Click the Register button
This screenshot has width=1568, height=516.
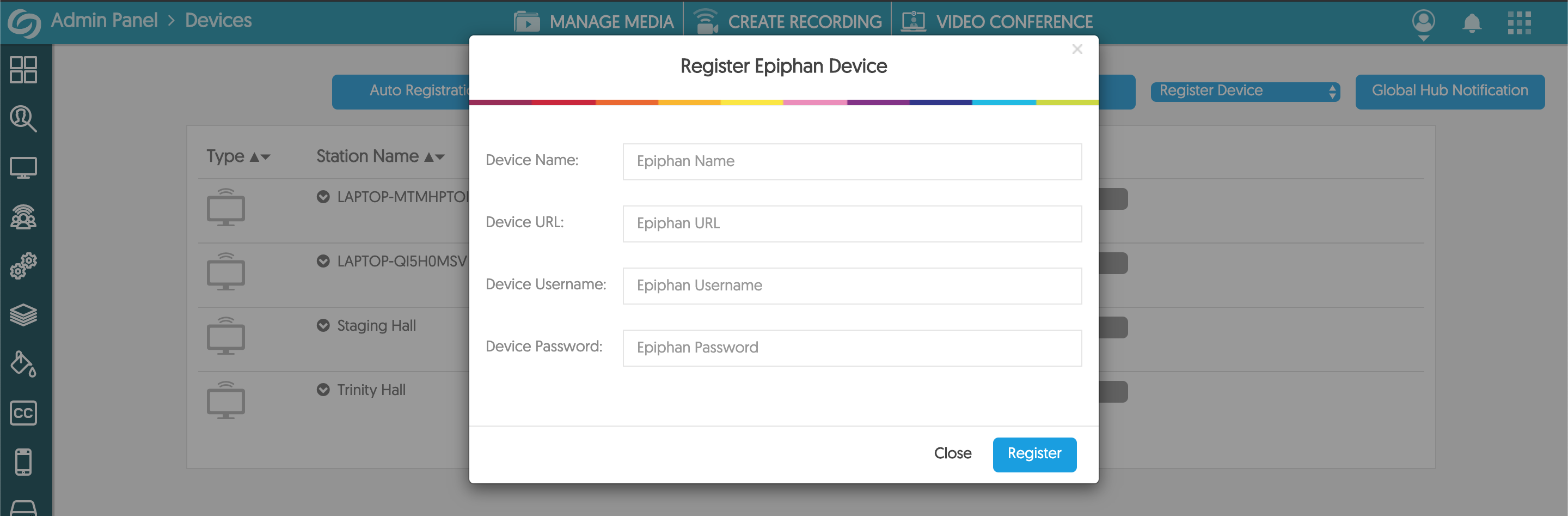tap(1034, 454)
